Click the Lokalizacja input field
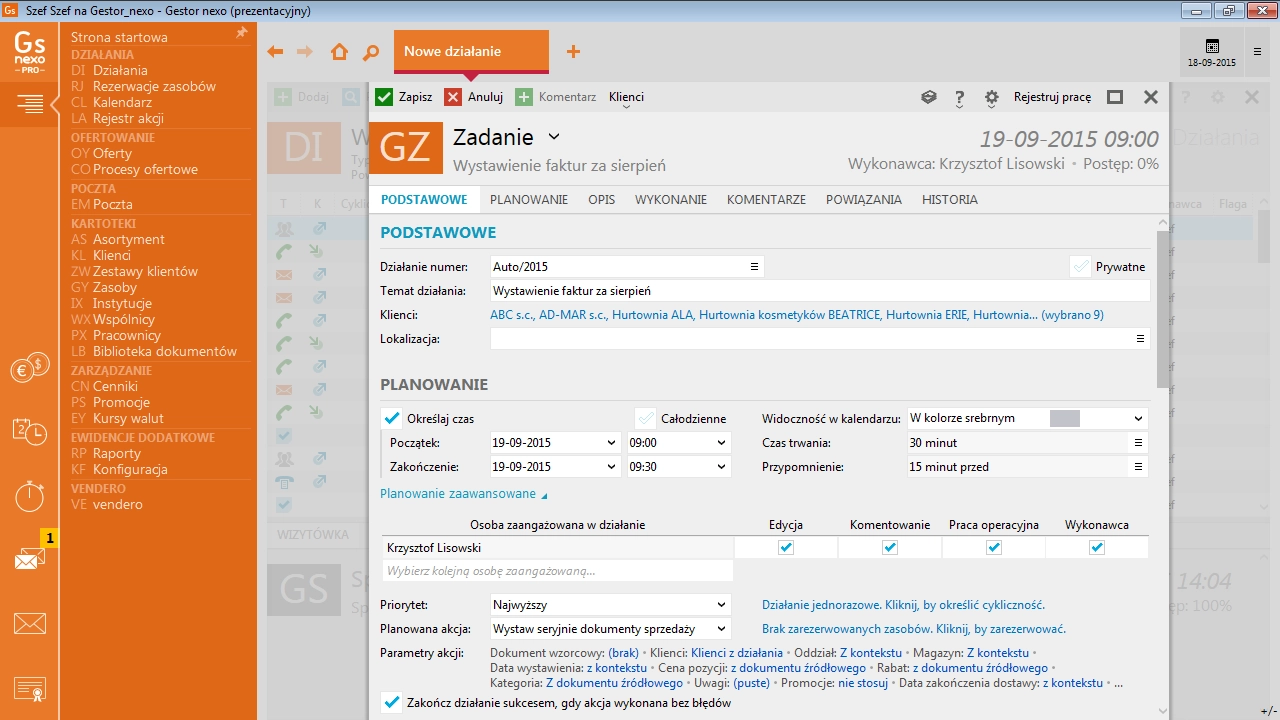The image size is (1280, 720). pos(800,338)
